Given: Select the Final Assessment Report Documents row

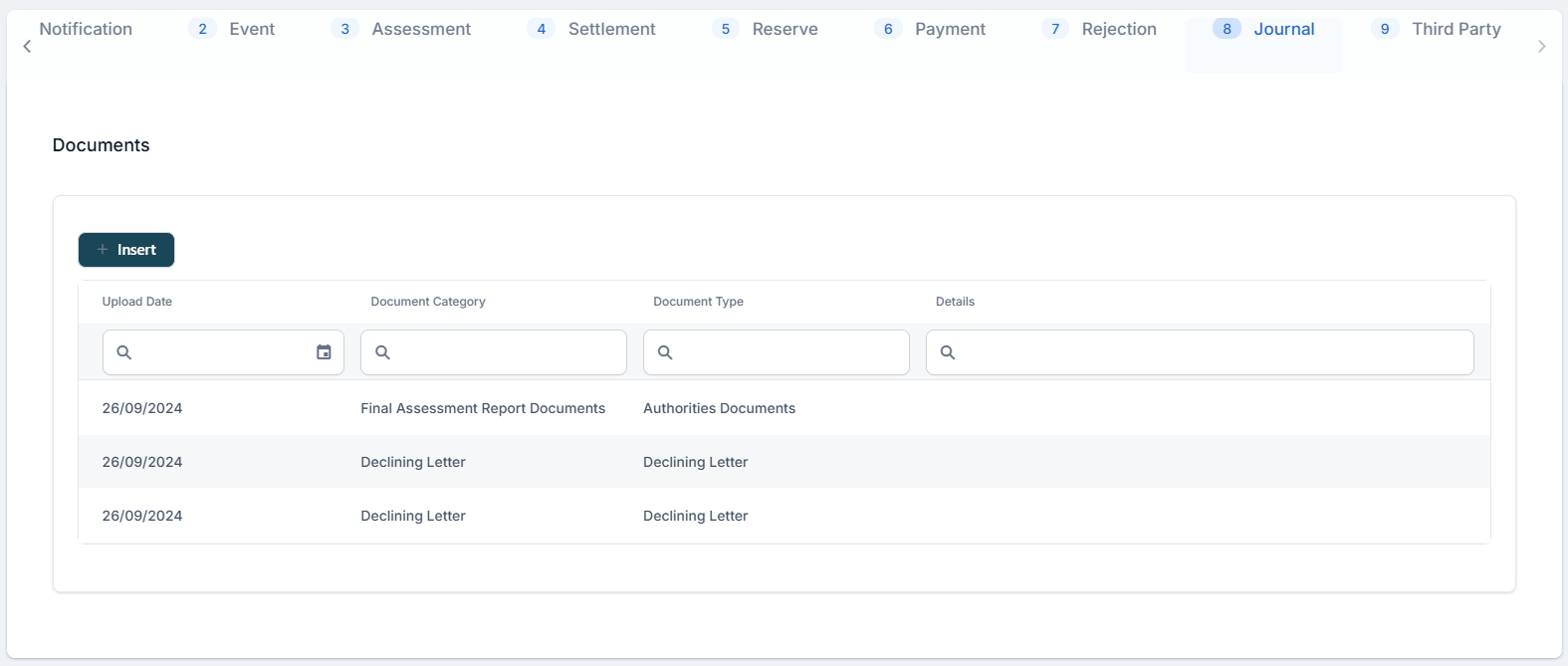Looking at the screenshot, I should (483, 408).
